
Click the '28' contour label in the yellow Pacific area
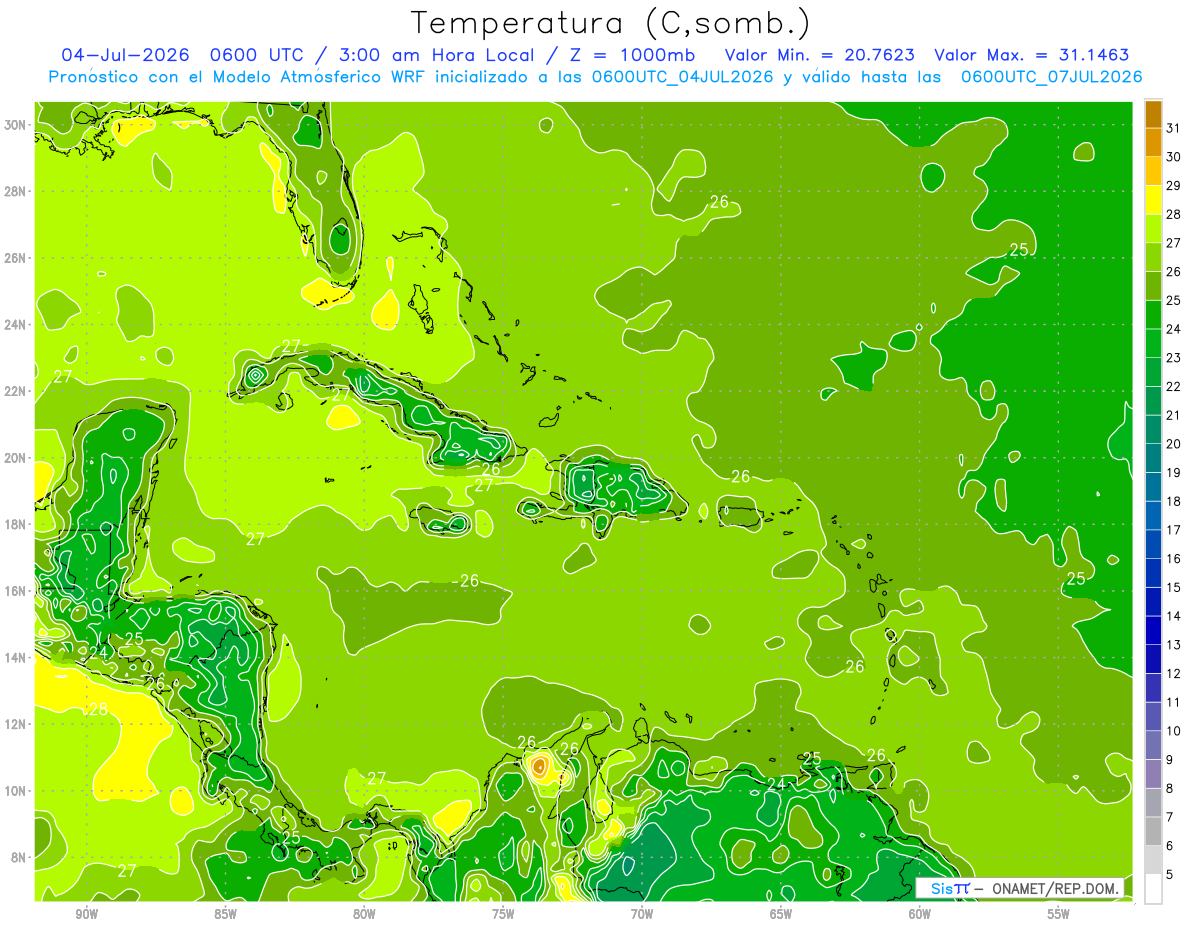(x=97, y=709)
